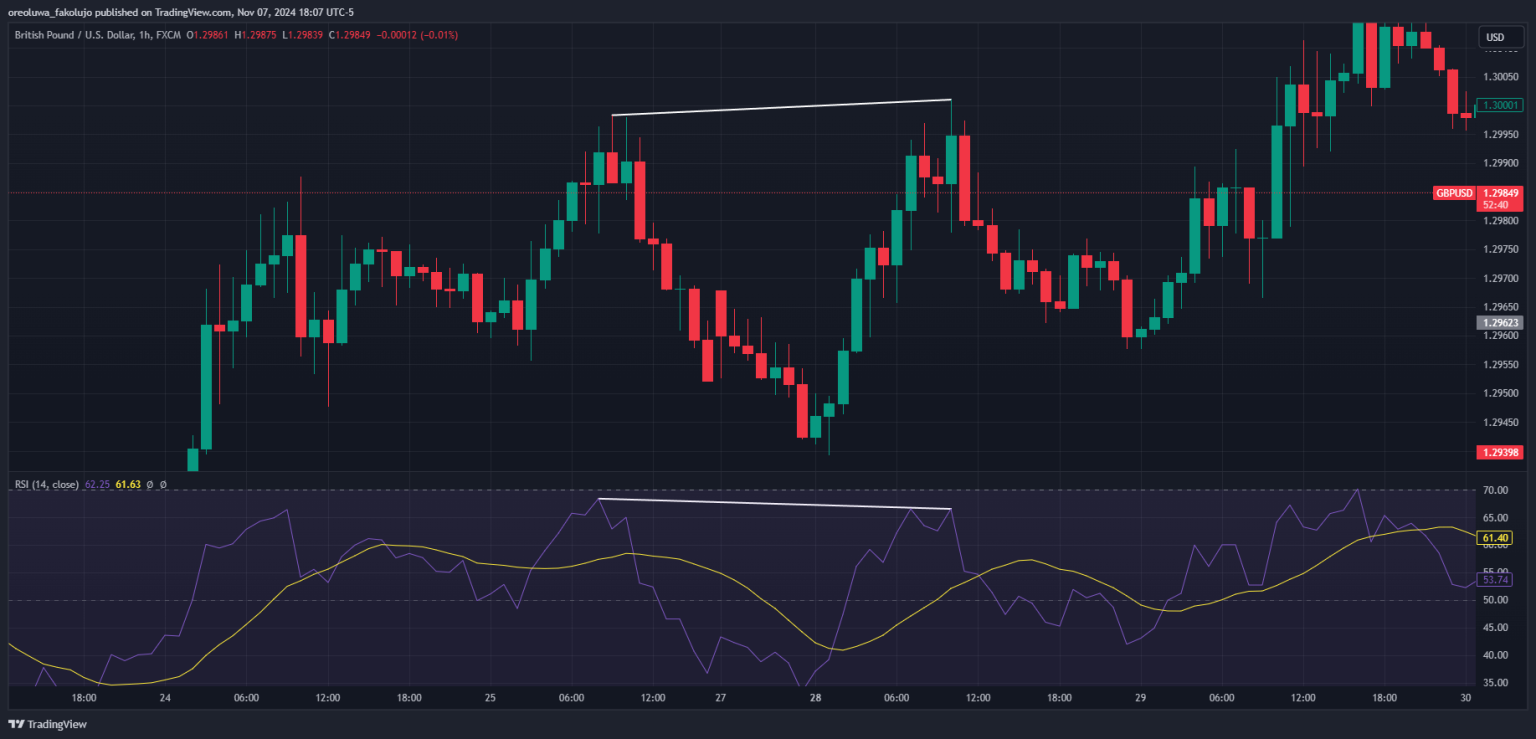This screenshot has height=739, width=1536.
Task: Toggle the second Ø icon in the RSI legend
Action: click(x=163, y=484)
